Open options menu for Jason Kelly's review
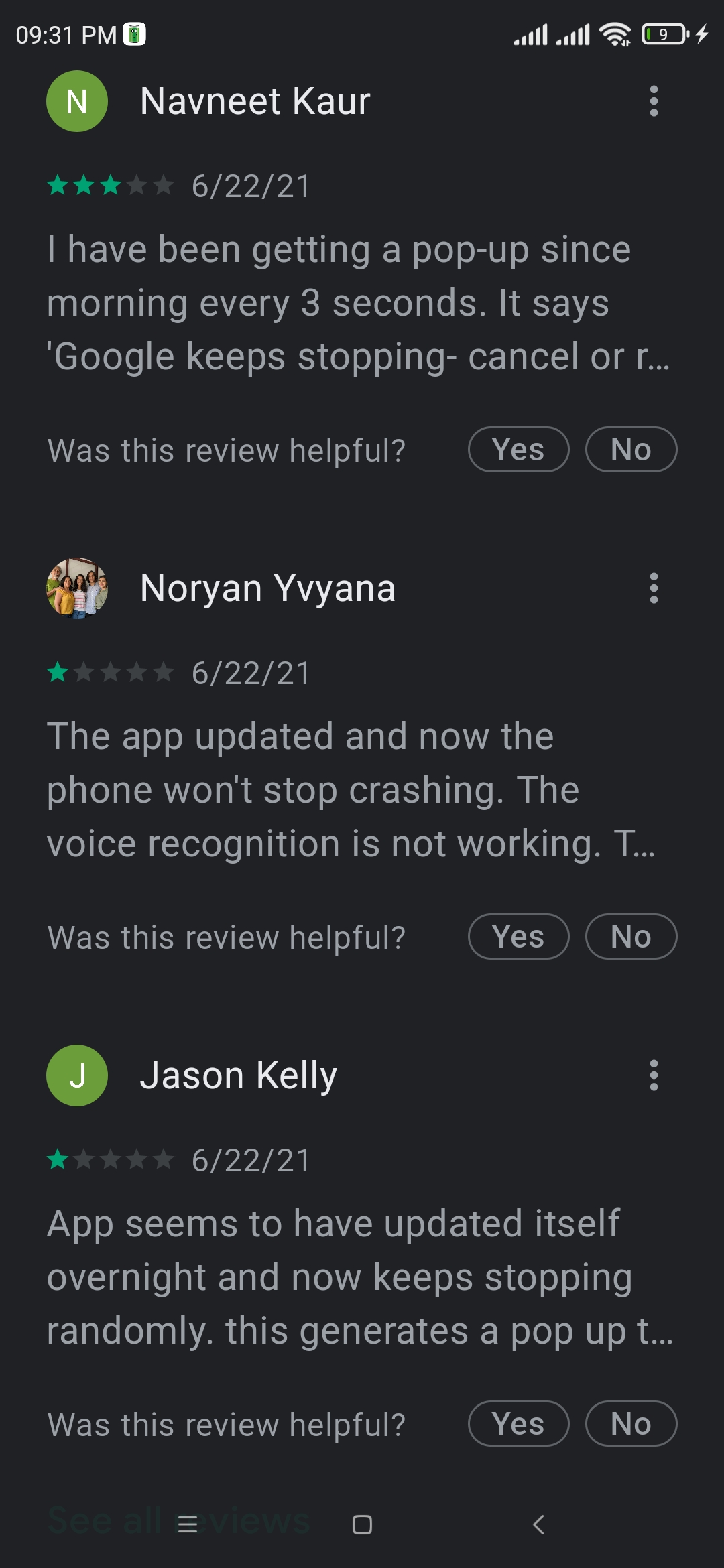Viewport: 724px width, 1568px height. (654, 1075)
